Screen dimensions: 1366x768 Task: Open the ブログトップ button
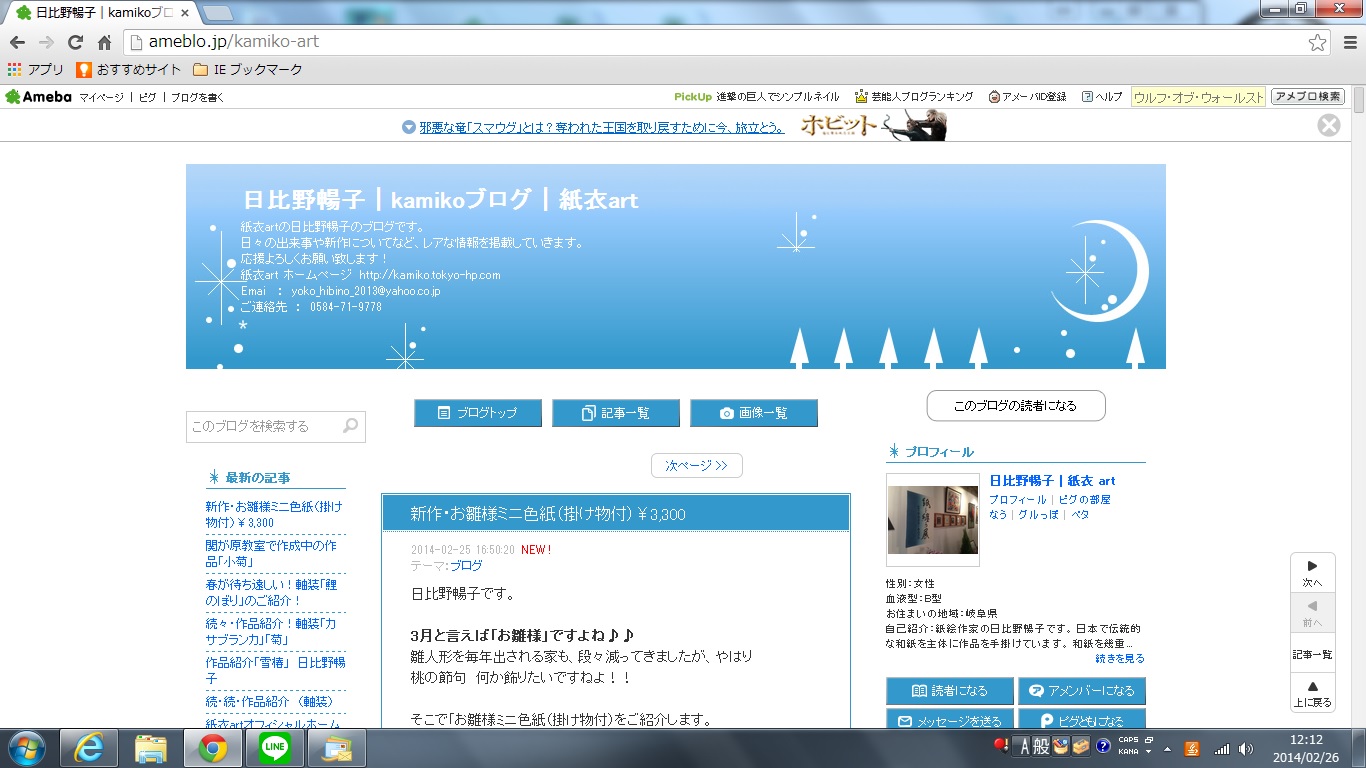(478, 413)
